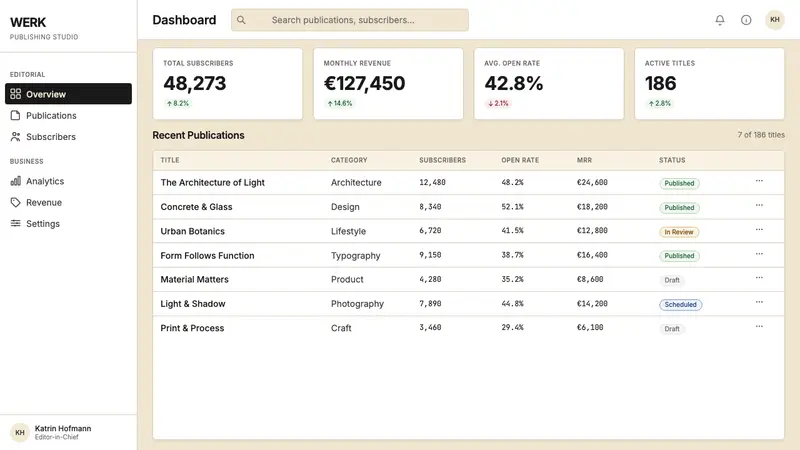Viewport: 800px width, 450px height.
Task: Click the 8.2% subscriber growth indicator
Action: [178, 103]
